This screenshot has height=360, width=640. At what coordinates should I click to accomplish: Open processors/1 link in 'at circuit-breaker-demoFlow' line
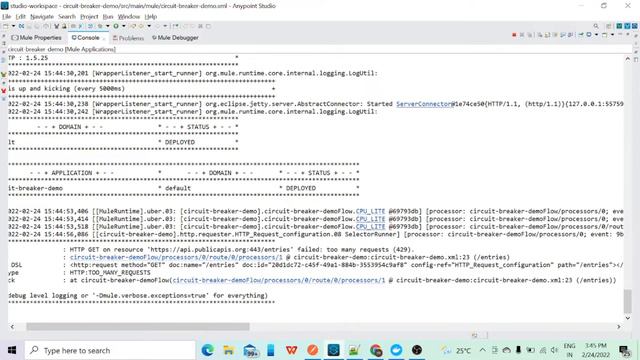(279, 280)
